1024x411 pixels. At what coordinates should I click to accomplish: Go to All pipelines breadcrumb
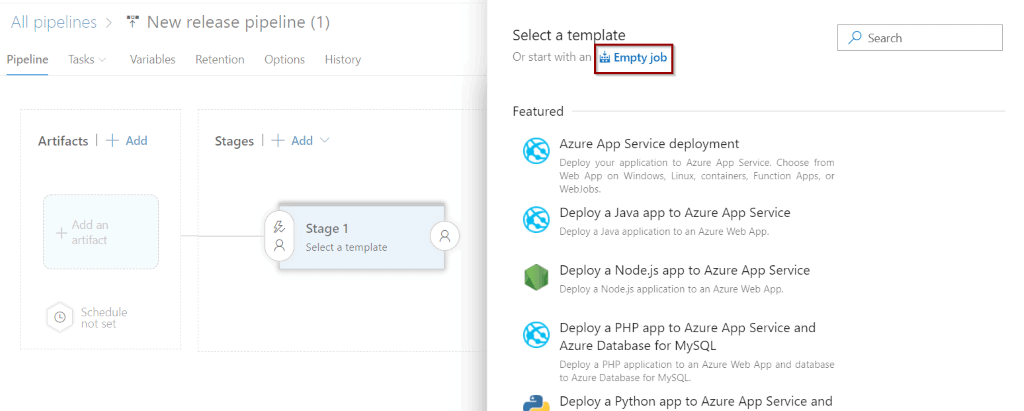pyautogui.click(x=54, y=22)
